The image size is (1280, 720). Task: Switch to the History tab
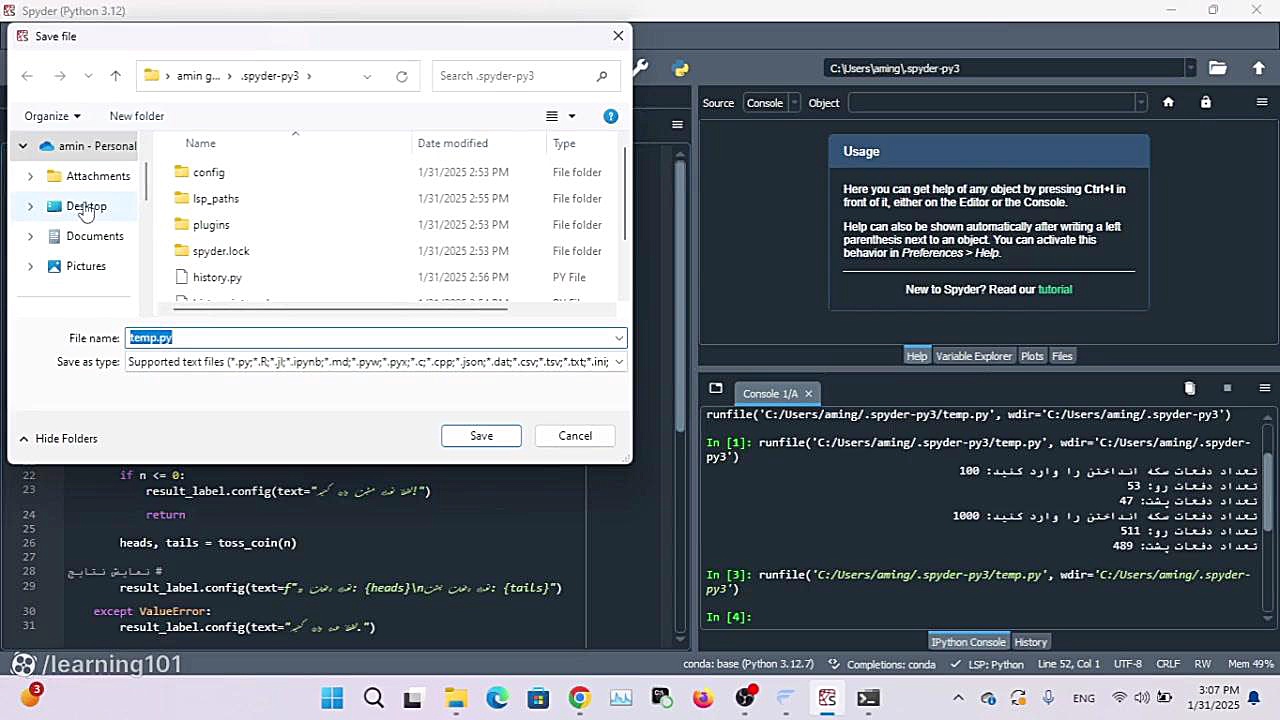pyautogui.click(x=1031, y=642)
